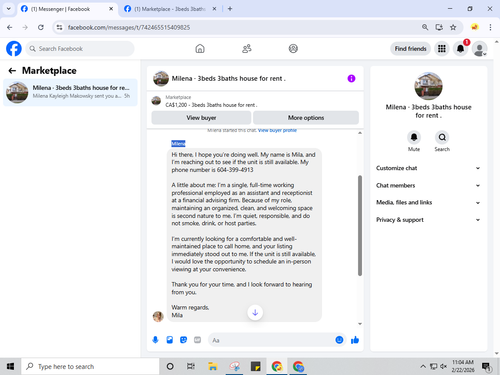Open the tab search dropdown arrow
Screen dimensions: 500x375
[9, 9]
